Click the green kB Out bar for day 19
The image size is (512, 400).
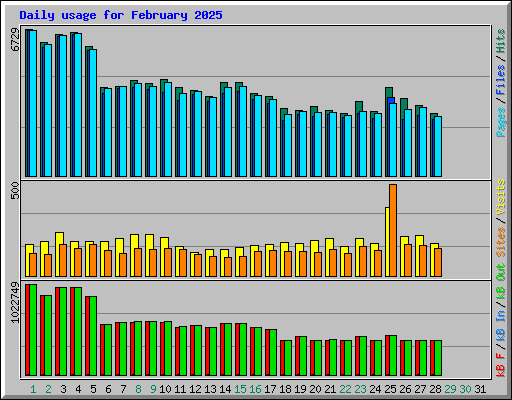tap(303, 356)
